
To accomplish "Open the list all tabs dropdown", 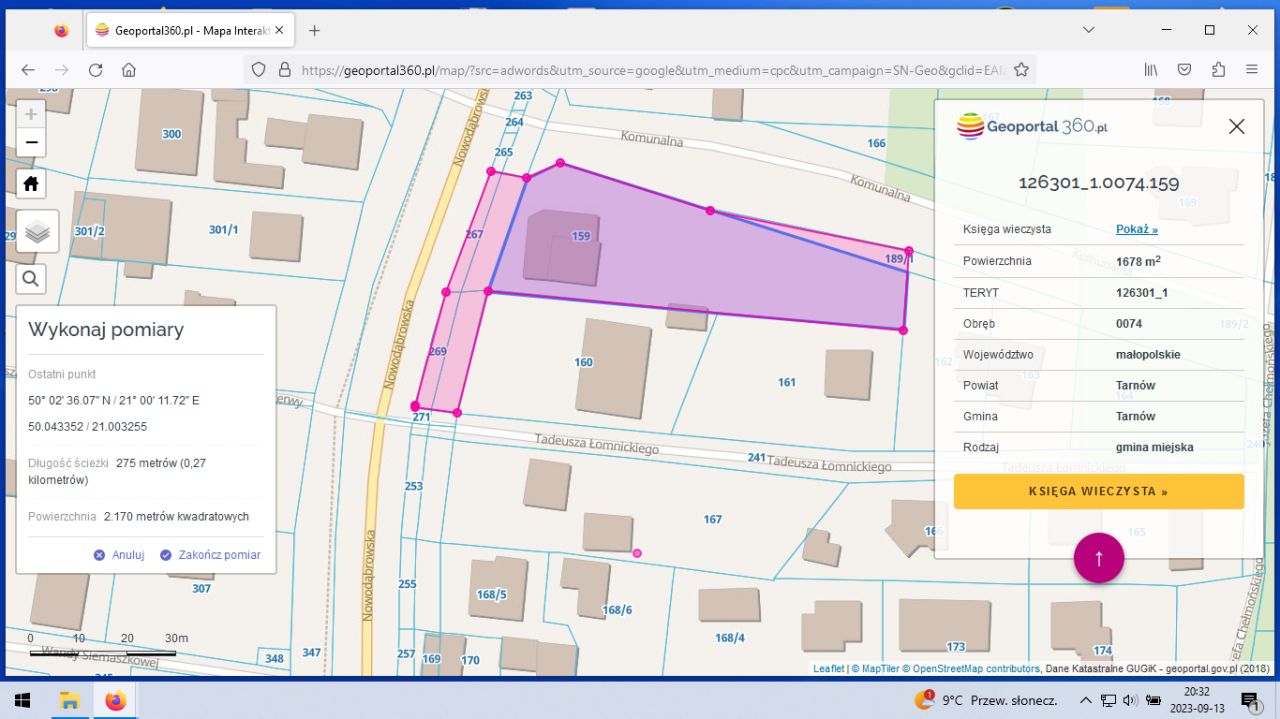I will (x=1088, y=30).
